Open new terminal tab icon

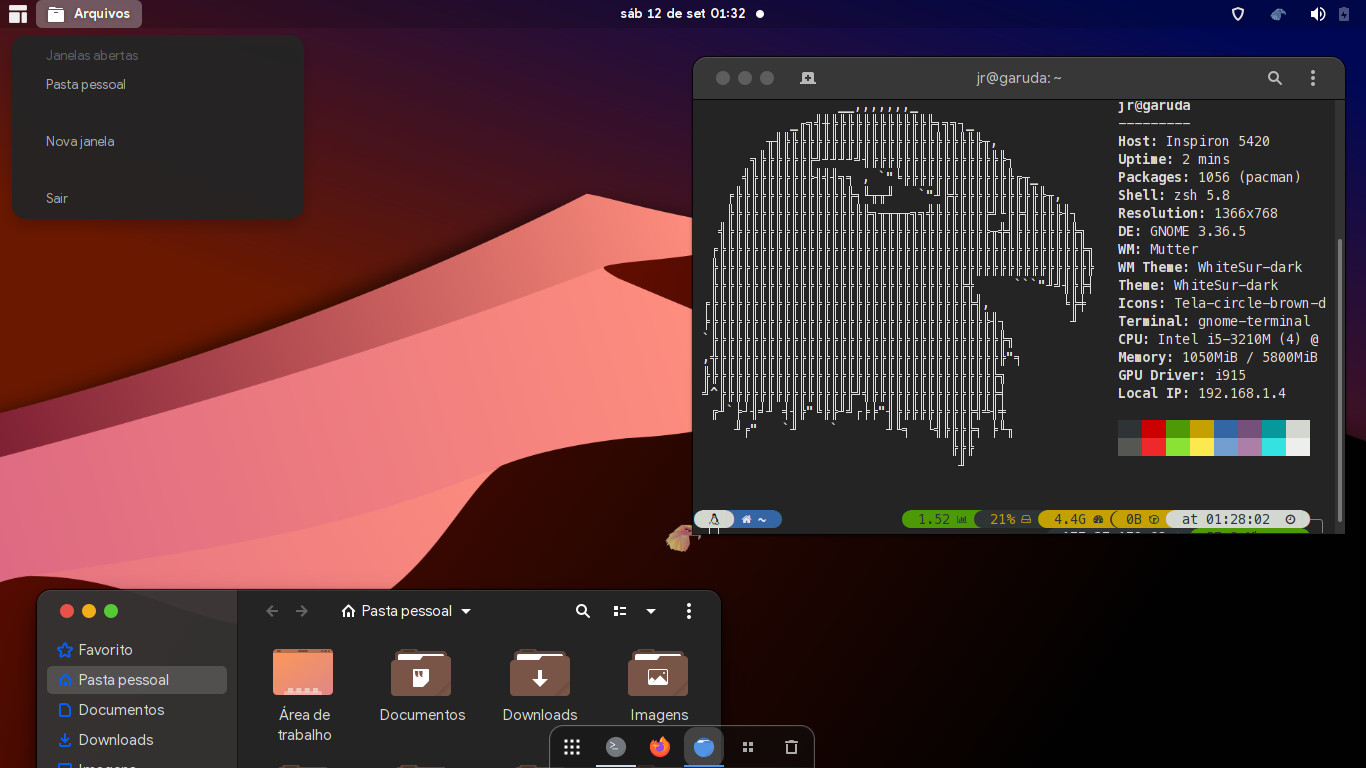(808, 78)
